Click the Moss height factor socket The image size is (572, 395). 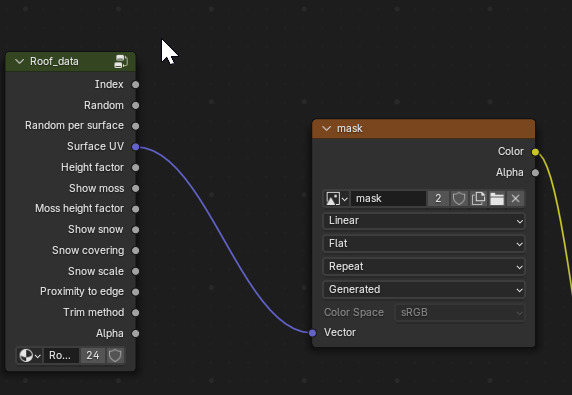pyautogui.click(x=136, y=209)
